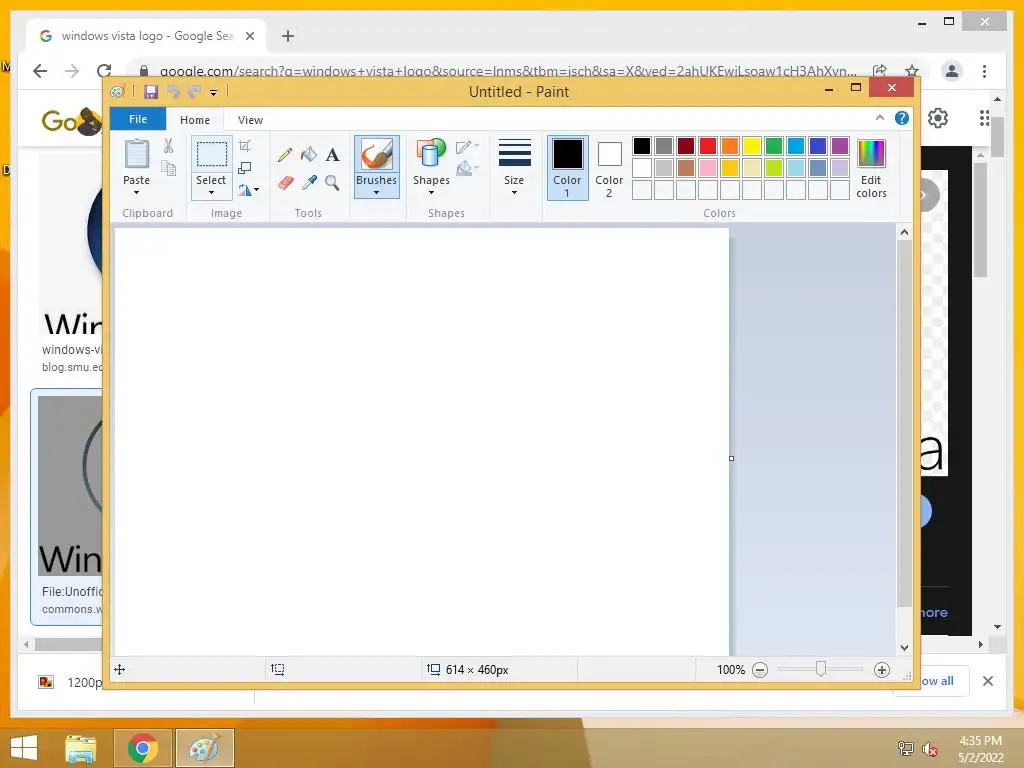This screenshot has width=1024, height=768.
Task: Click the Copy icon in Clipboard group
Action: pyautogui.click(x=168, y=168)
